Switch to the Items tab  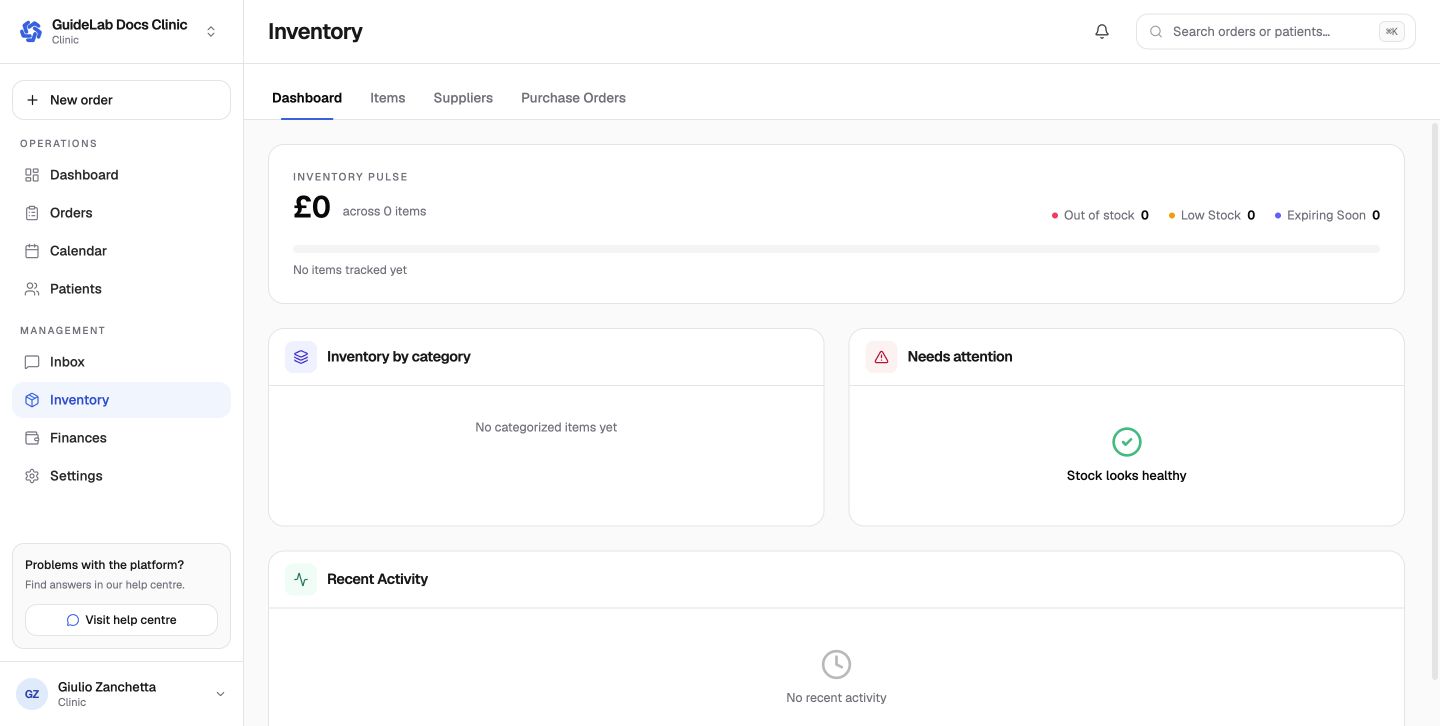tap(388, 98)
